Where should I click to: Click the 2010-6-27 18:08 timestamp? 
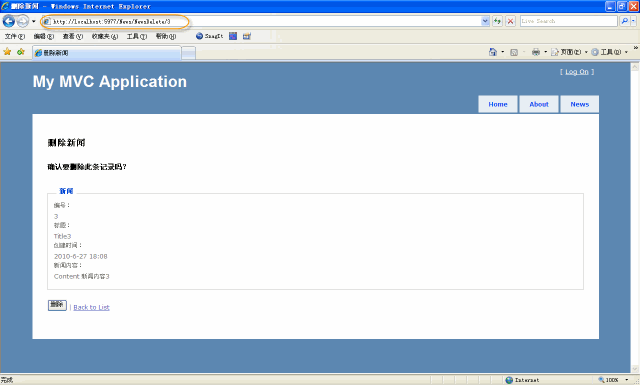point(80,256)
